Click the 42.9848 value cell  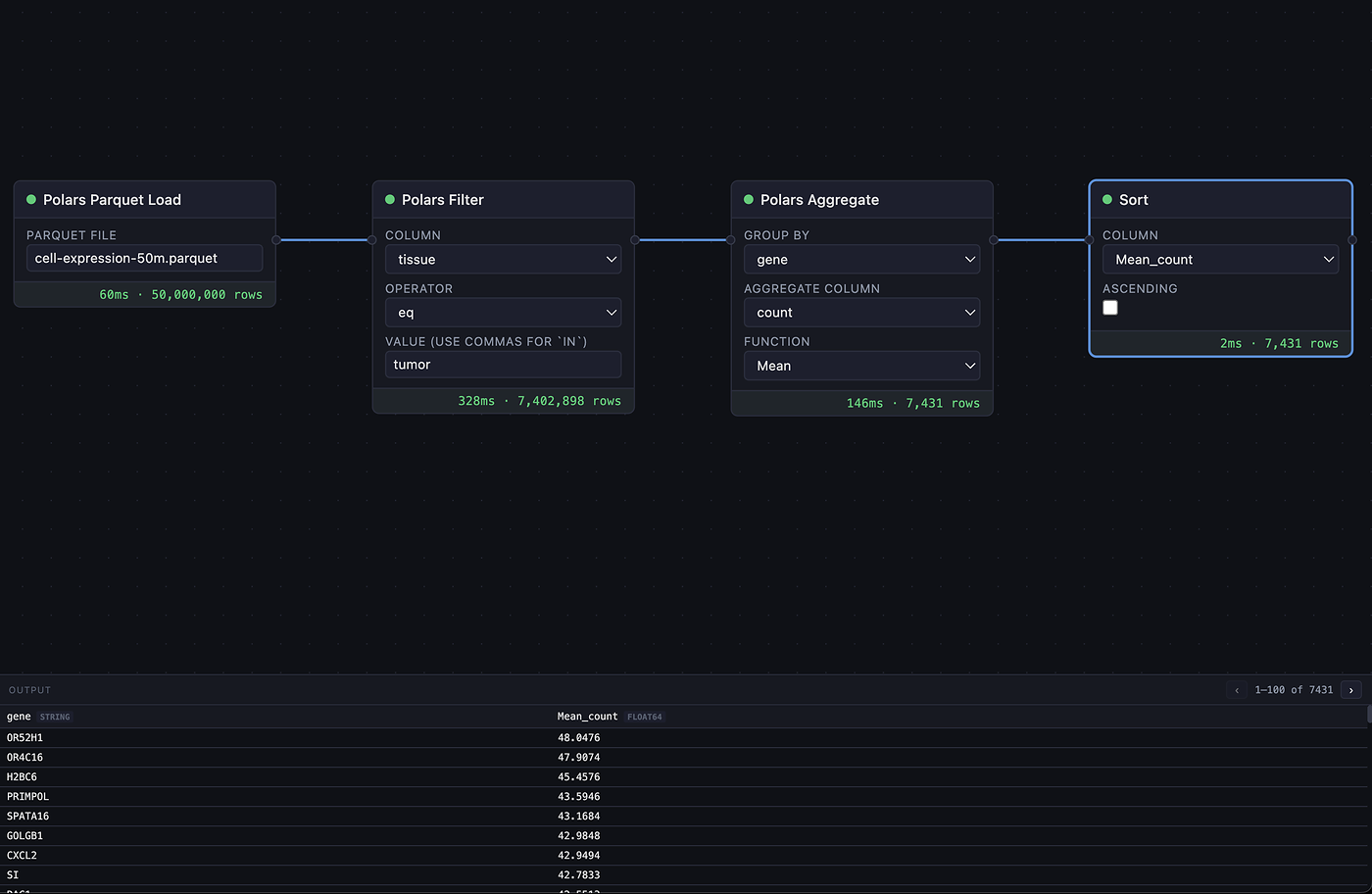tap(579, 835)
